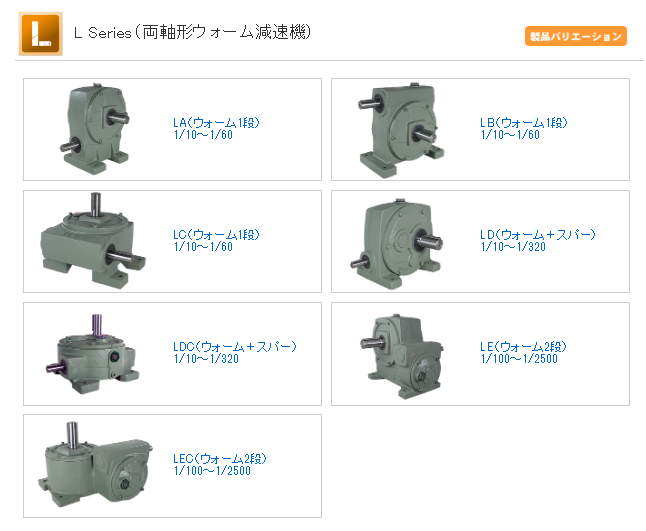Click the 1/100～1/2500 ratio text under LEC
The height and width of the screenshot is (531, 646).
pyautogui.click(x=212, y=471)
